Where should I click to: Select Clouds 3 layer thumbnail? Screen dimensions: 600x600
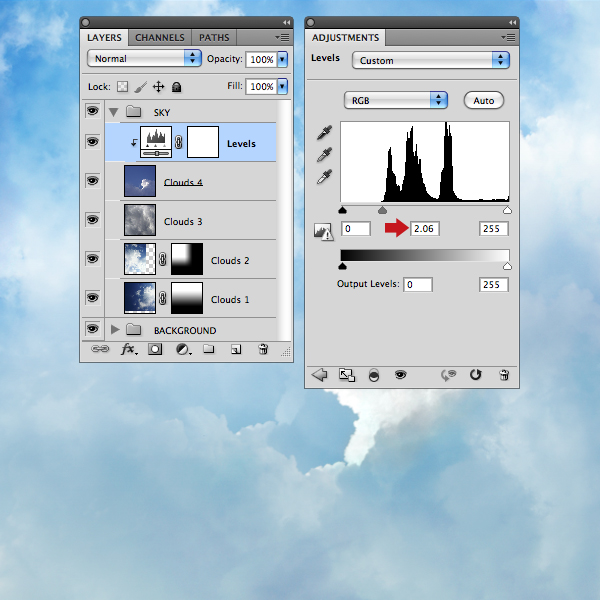click(x=140, y=220)
